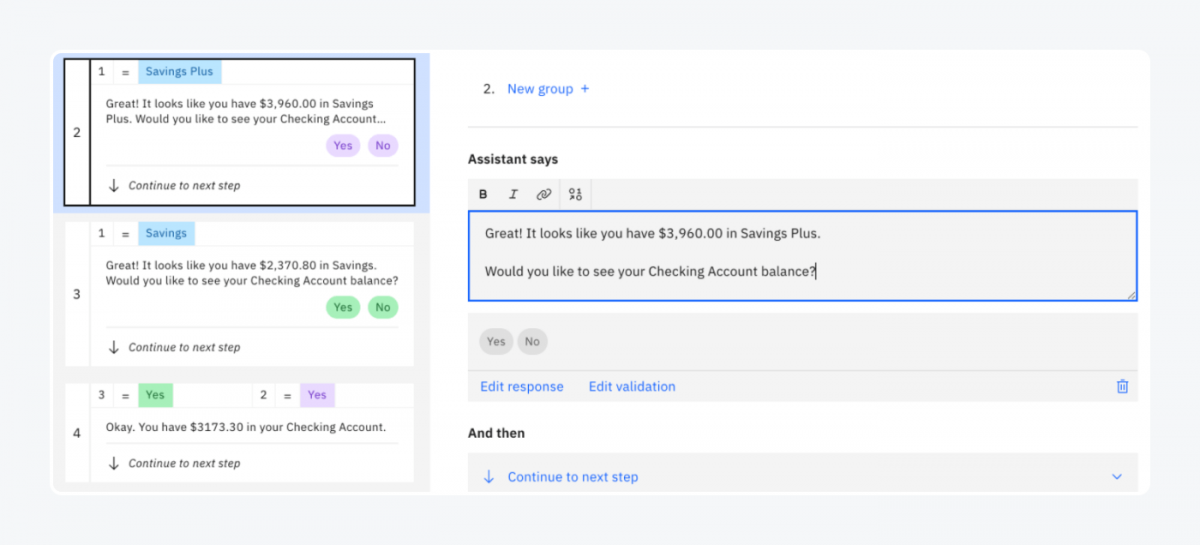Click the green No chip in step 3
The image size is (1200, 545).
click(382, 307)
